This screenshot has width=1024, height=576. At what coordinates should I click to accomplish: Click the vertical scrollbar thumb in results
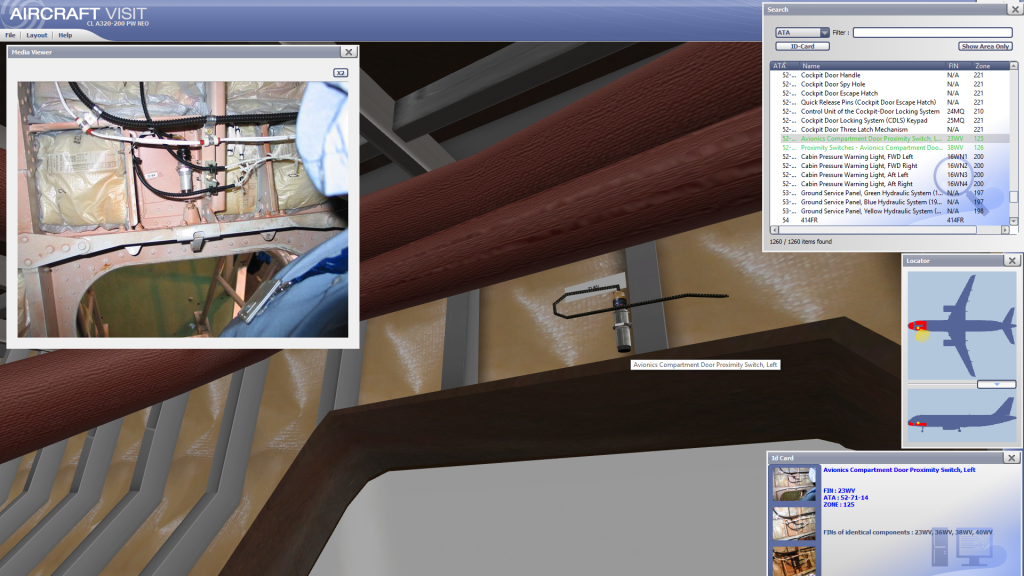click(1014, 197)
